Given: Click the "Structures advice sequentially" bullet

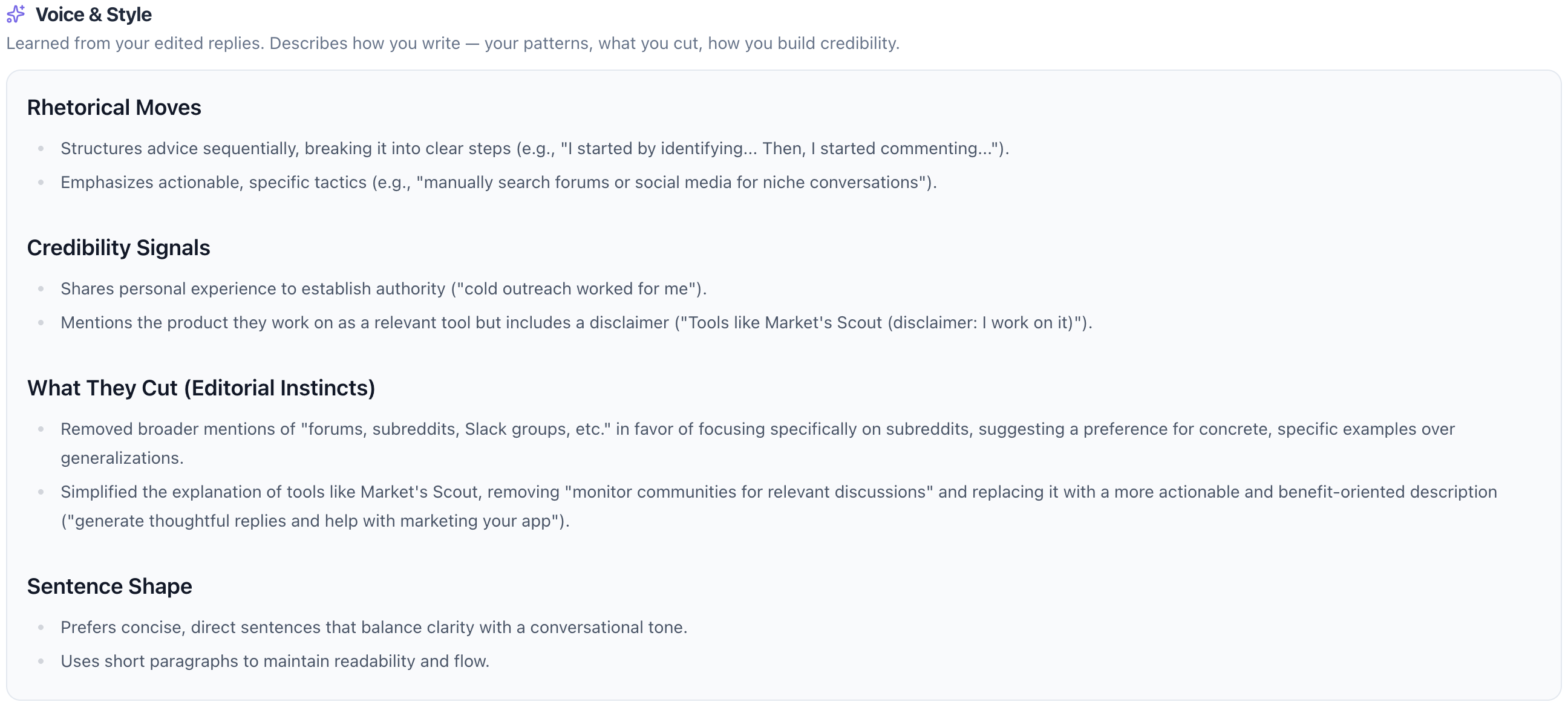Looking at the screenshot, I should pyautogui.click(x=534, y=148).
